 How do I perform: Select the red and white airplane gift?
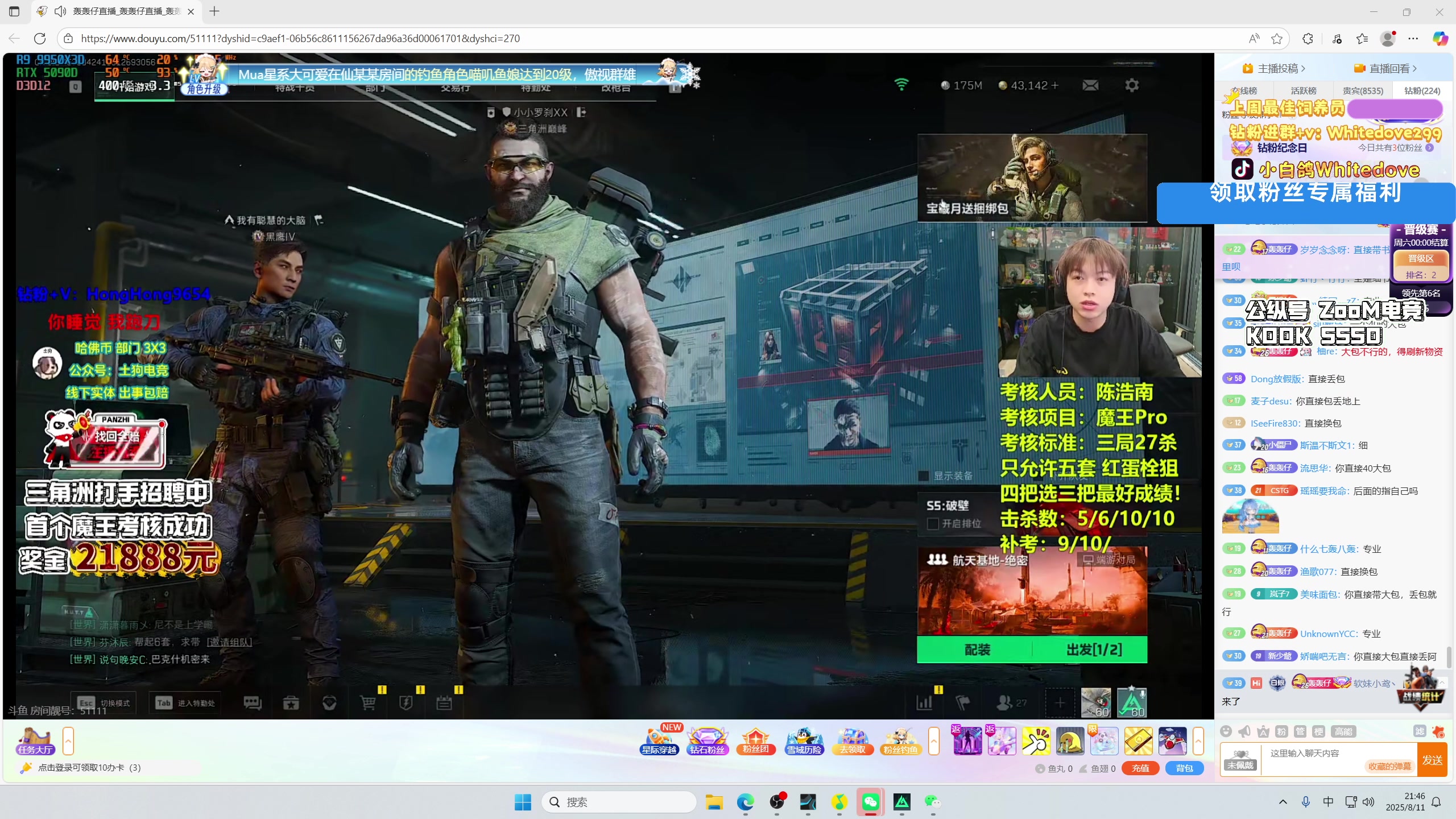click(1172, 741)
